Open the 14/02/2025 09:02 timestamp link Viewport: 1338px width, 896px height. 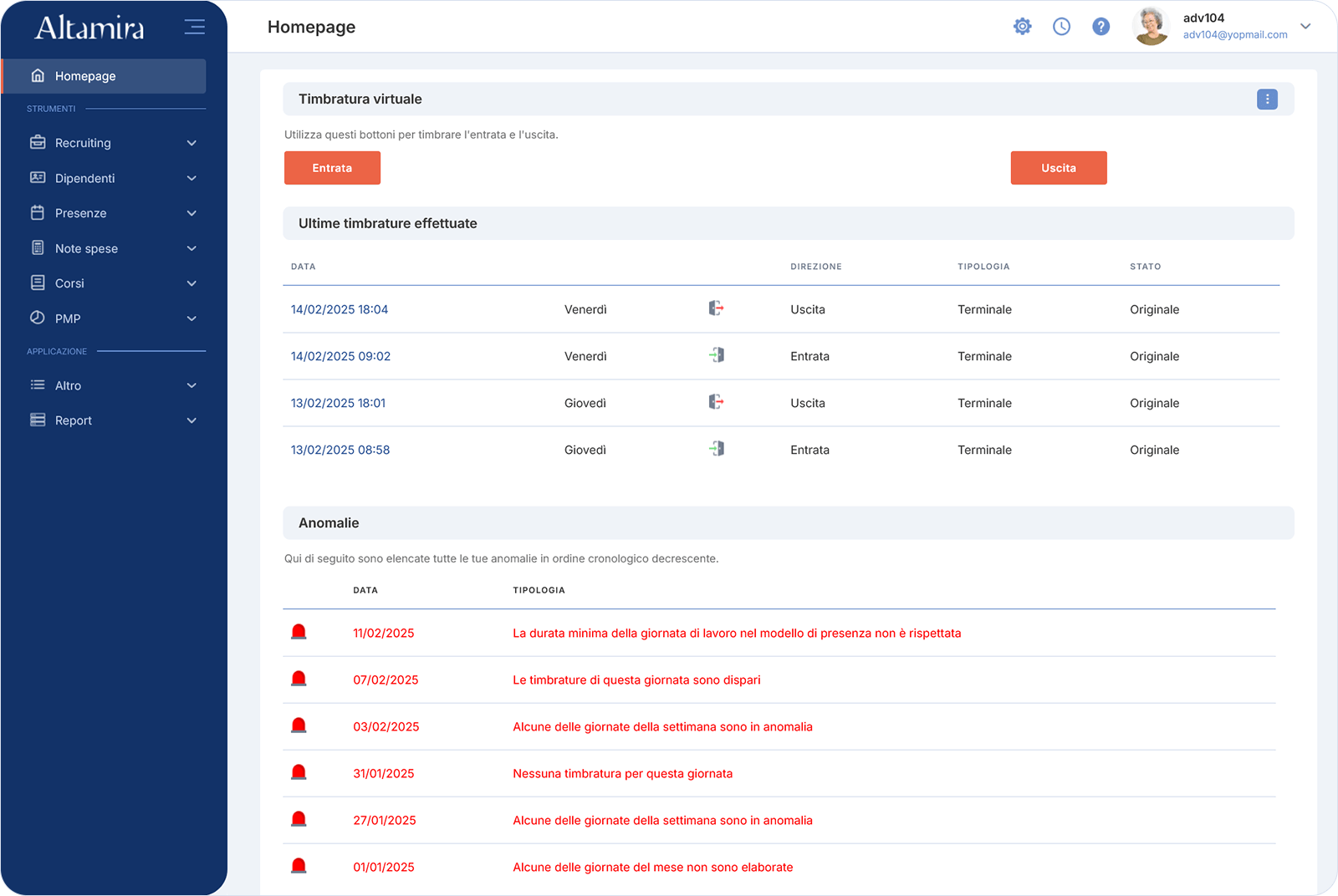pos(340,356)
